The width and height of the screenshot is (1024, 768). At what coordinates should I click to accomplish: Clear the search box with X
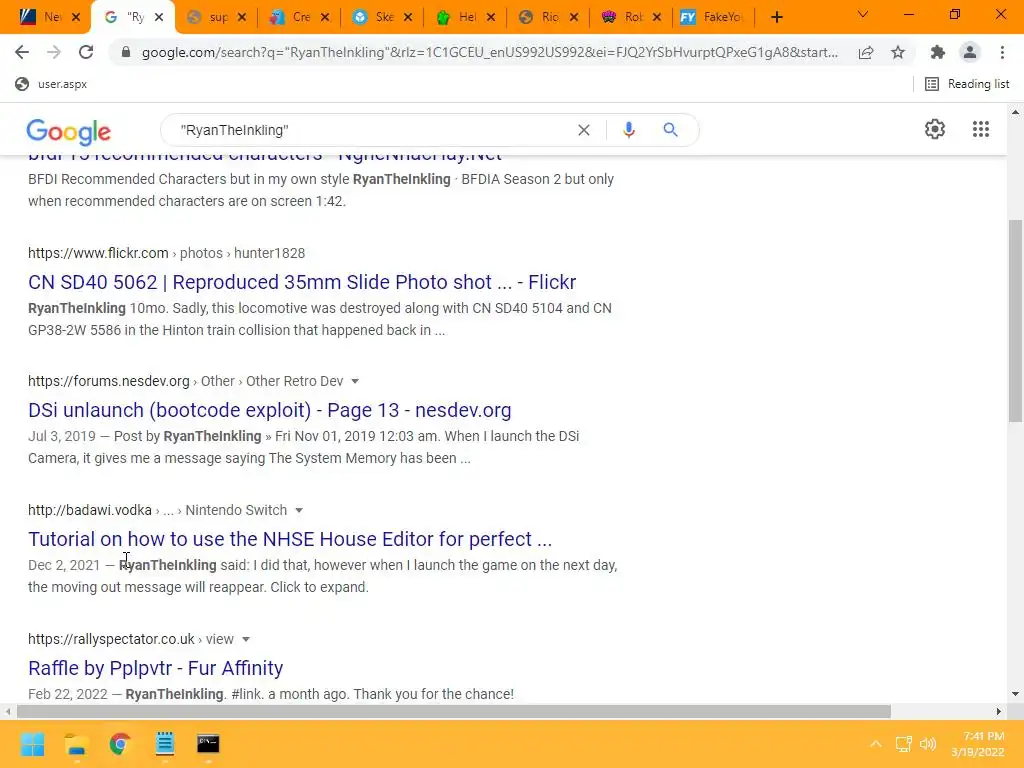click(584, 130)
